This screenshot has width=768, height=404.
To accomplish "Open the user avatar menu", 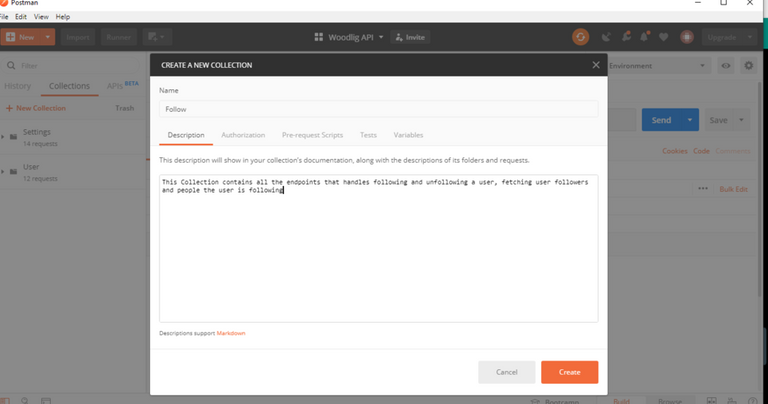I will point(687,37).
